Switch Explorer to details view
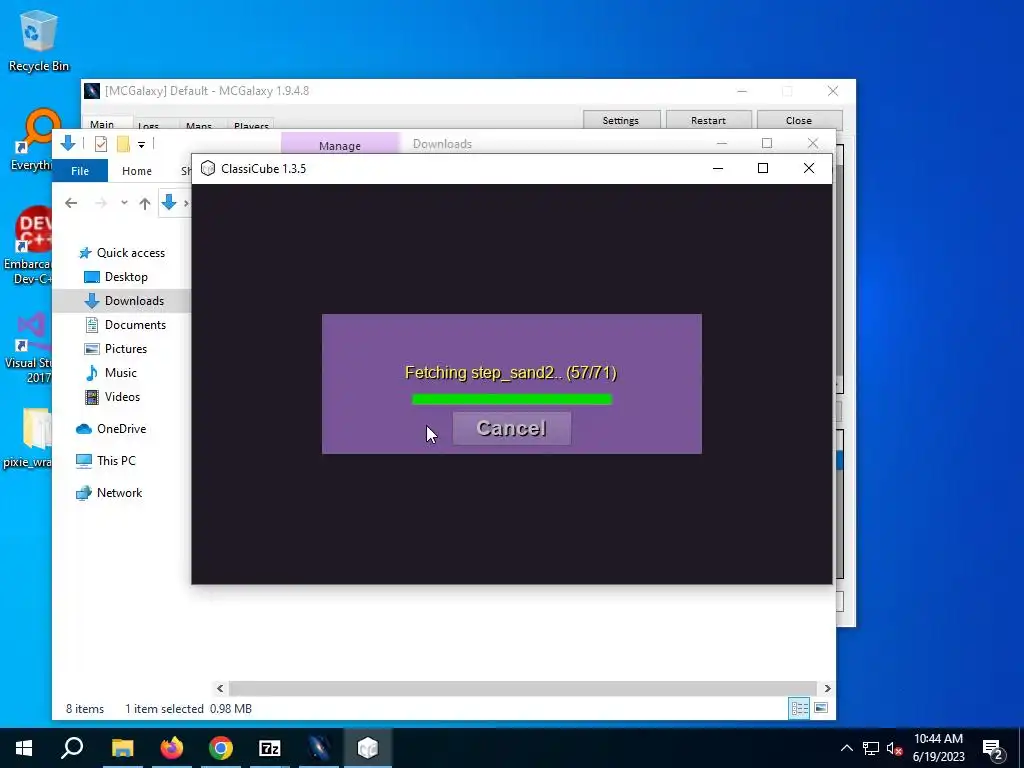Image resolution: width=1024 pixels, height=768 pixels. click(799, 709)
